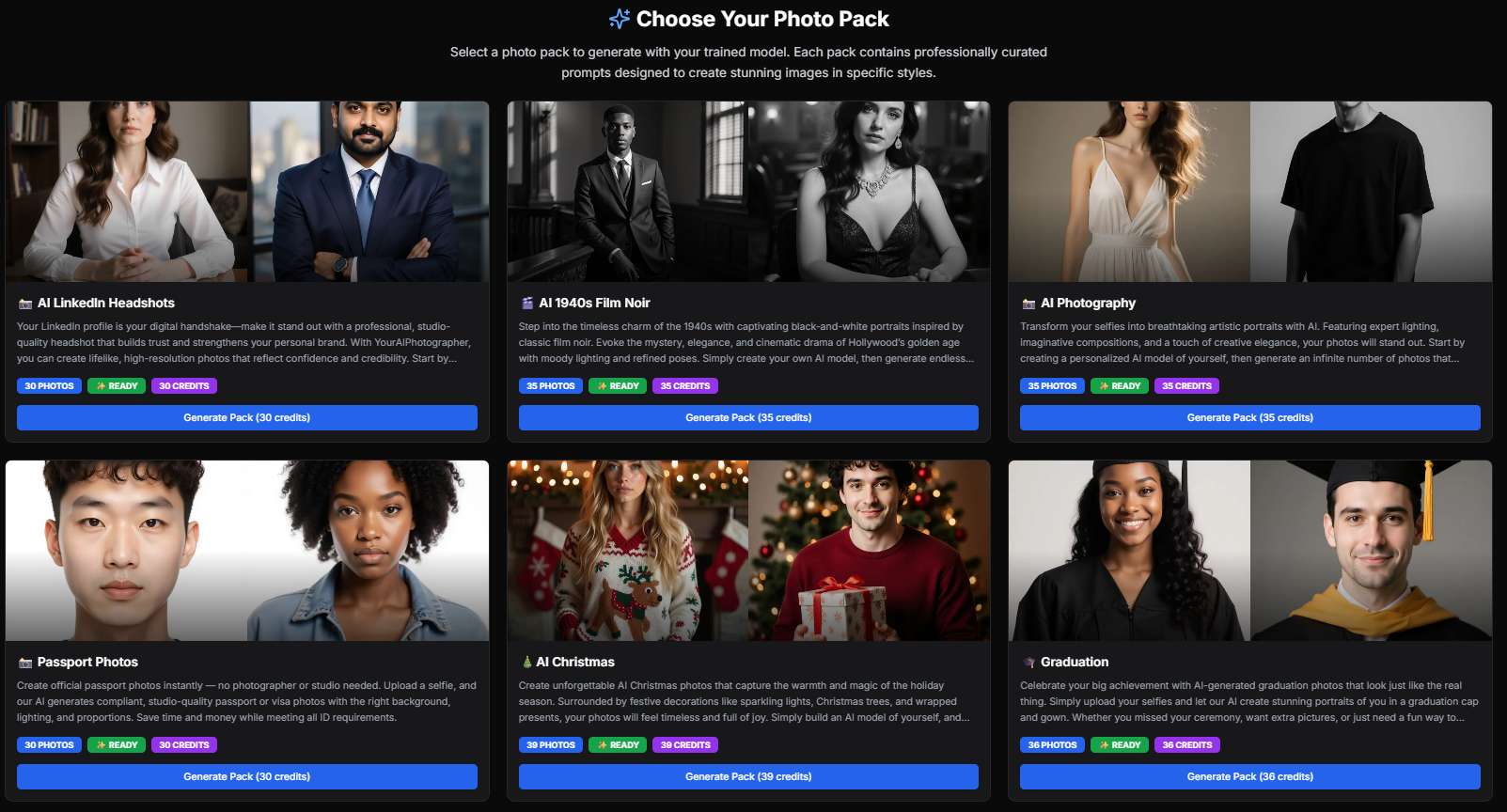Click the graduation cap icon next to Graduation

pos(1028,662)
